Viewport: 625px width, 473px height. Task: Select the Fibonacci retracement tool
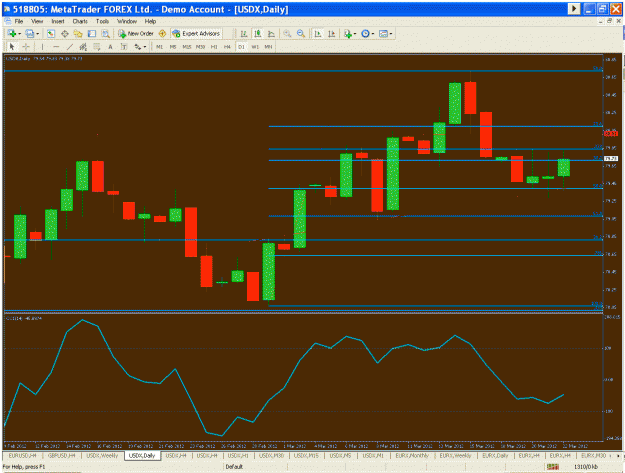[x=96, y=47]
